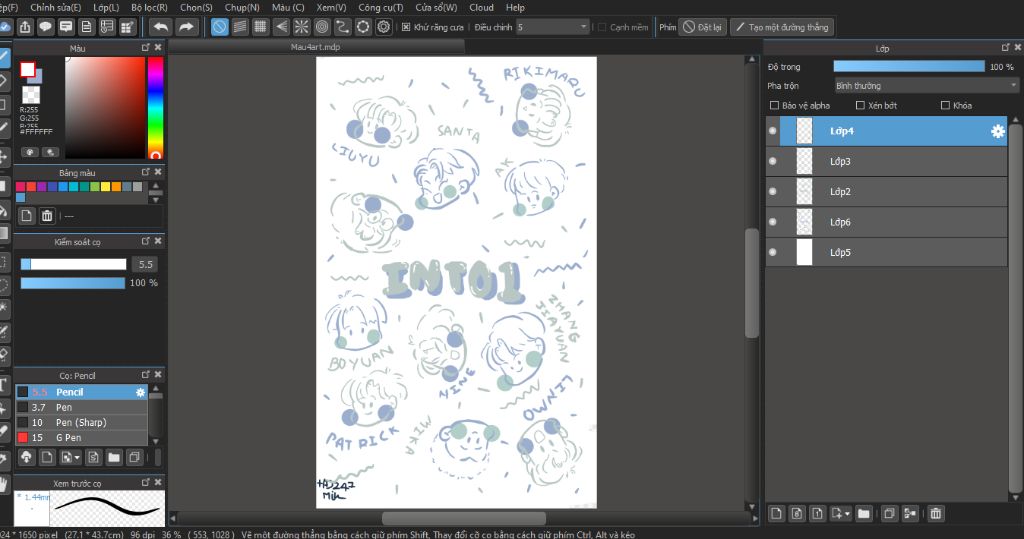Toggle visibility of layer Lớp6
This screenshot has height=539, width=1024.
click(773, 222)
